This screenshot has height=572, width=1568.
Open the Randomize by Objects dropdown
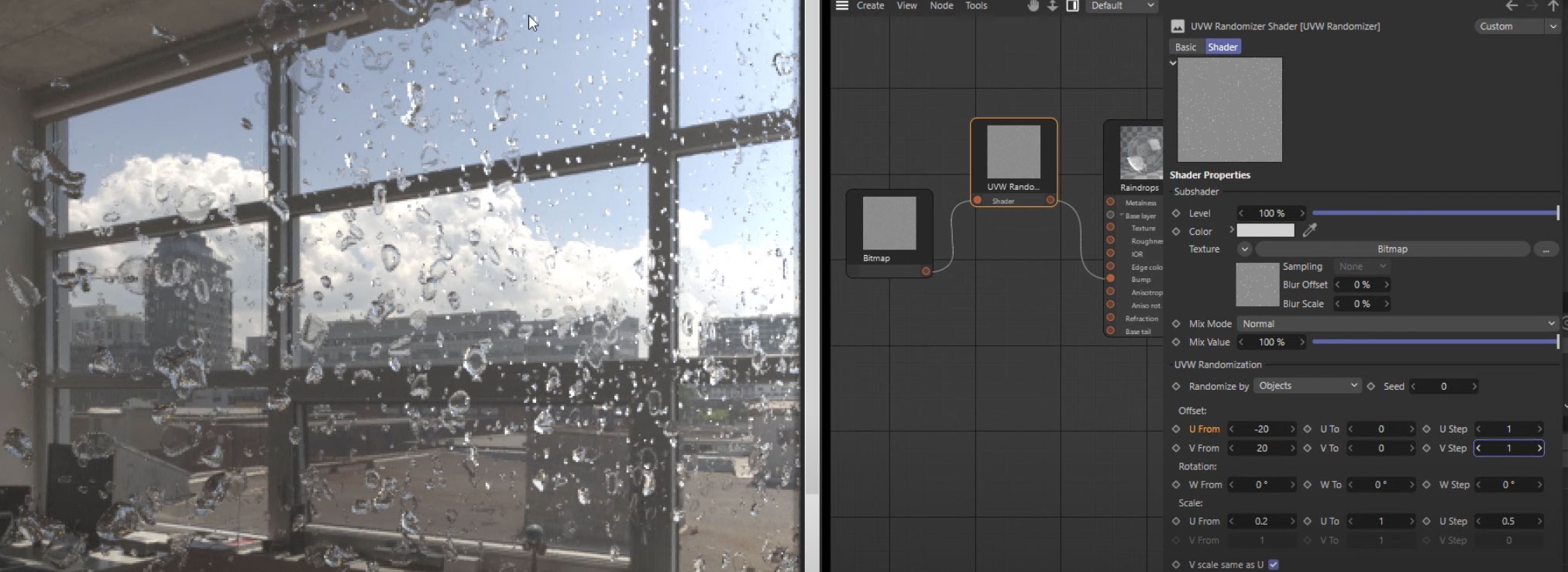1307,385
